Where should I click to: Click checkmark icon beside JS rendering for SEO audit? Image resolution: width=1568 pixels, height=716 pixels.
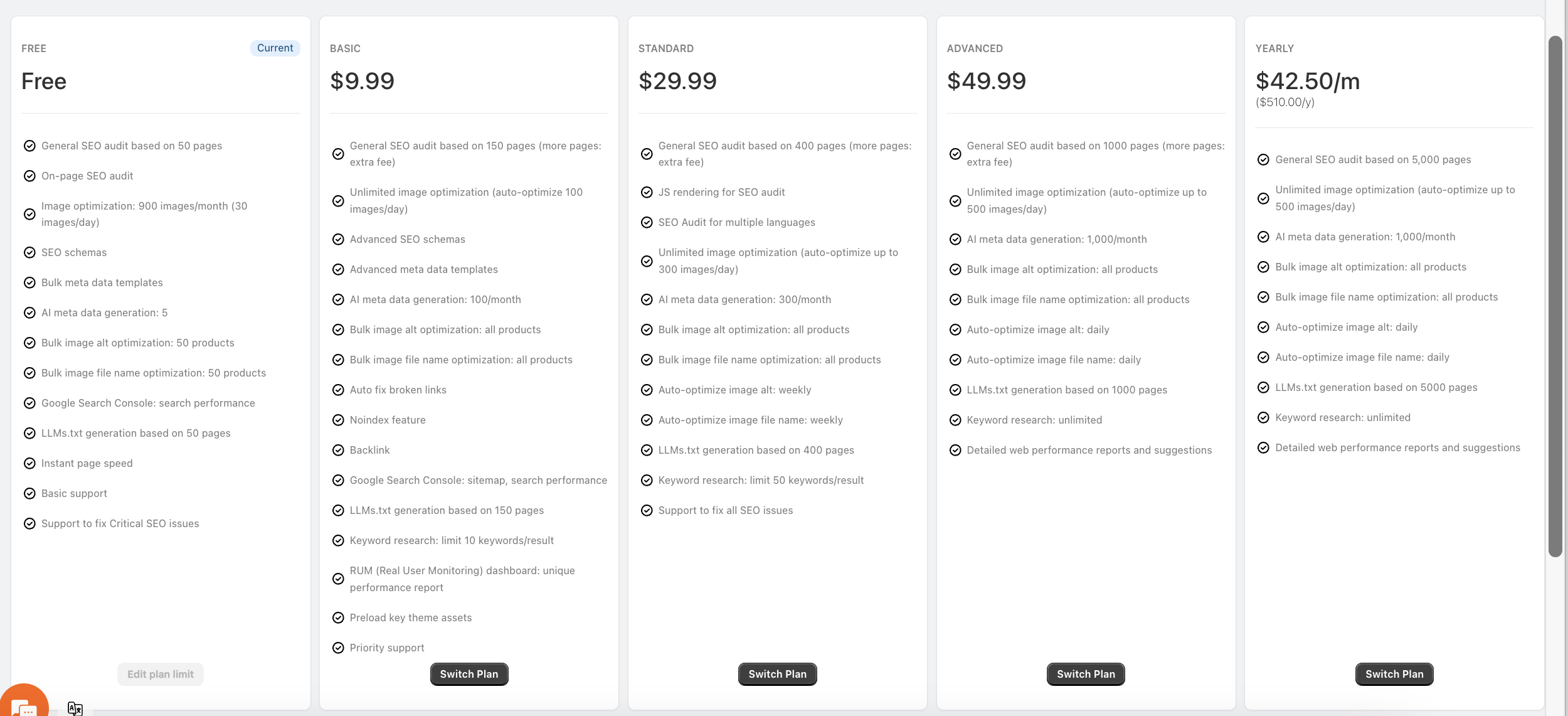point(647,193)
